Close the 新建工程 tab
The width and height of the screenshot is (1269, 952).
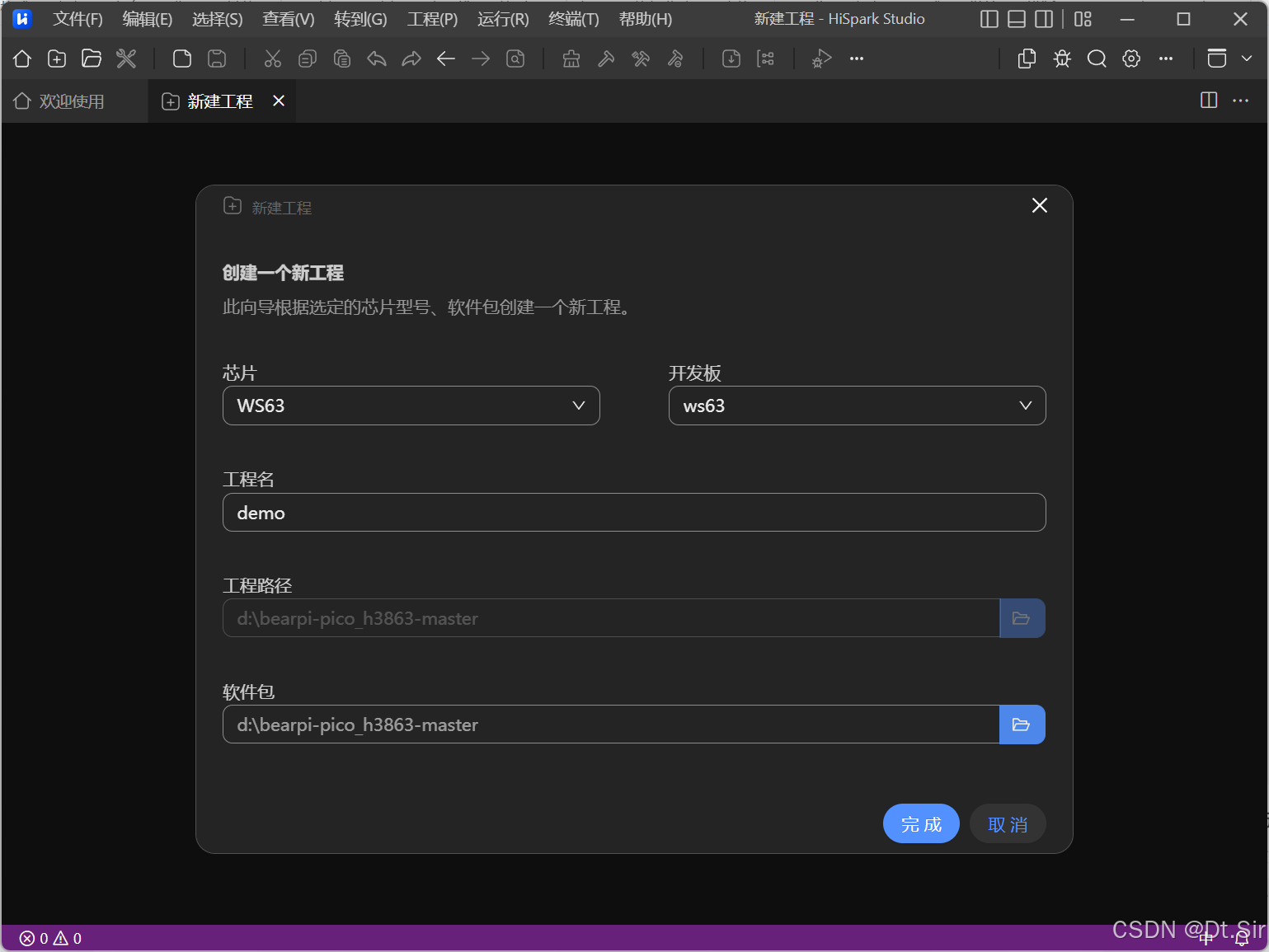click(x=279, y=101)
